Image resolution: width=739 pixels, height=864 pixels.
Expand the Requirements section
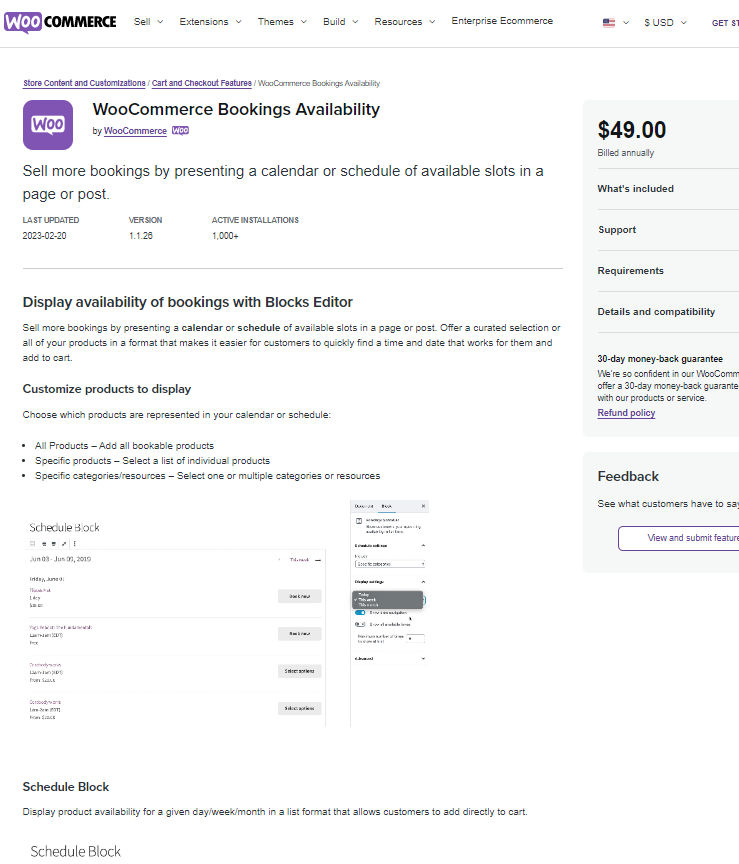click(631, 270)
